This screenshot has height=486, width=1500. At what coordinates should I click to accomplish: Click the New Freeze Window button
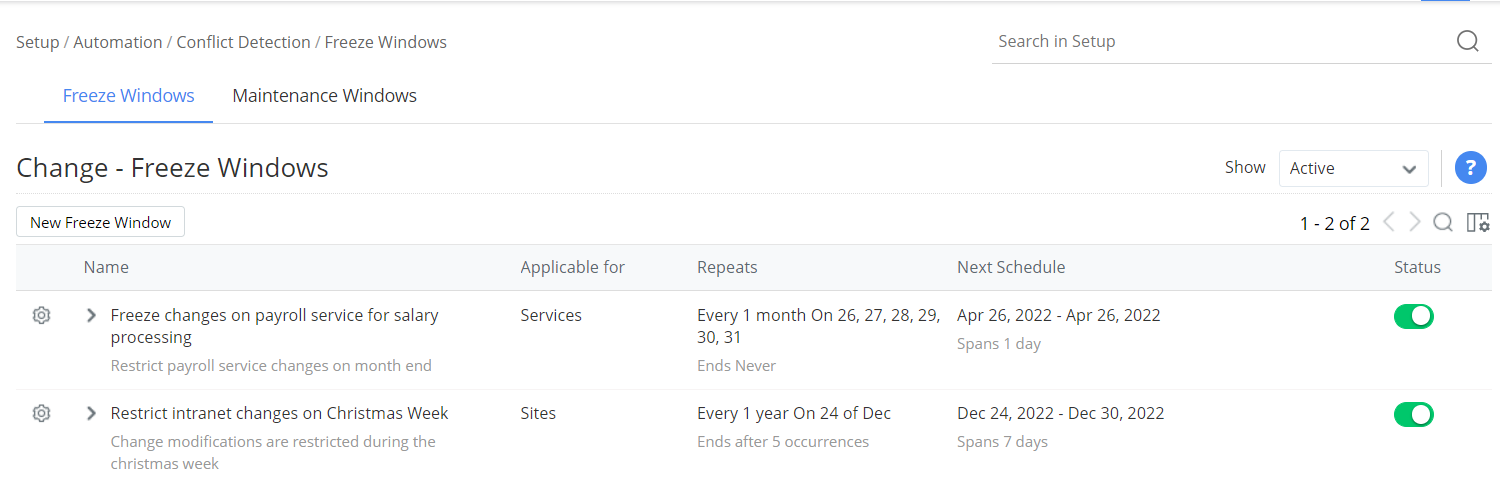(x=100, y=222)
